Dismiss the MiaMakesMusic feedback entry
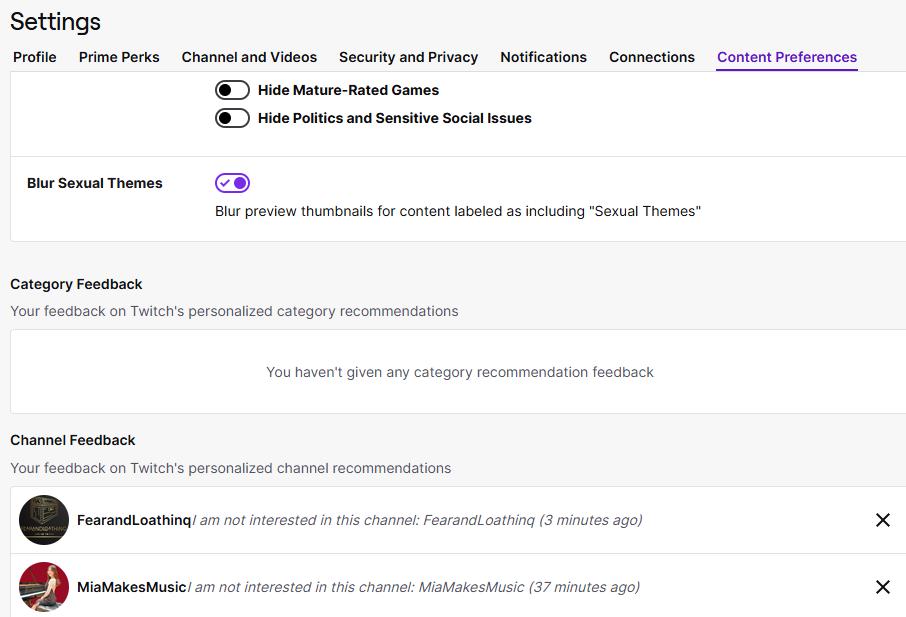 [883, 587]
